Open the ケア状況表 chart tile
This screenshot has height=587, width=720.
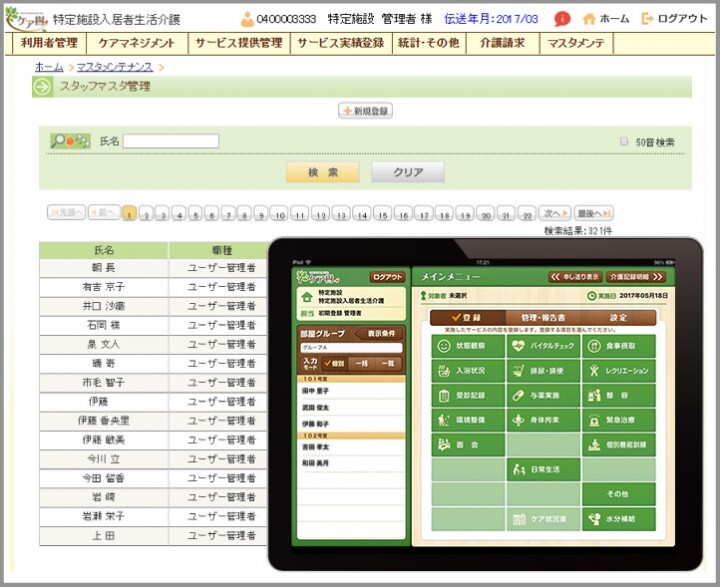coord(543,519)
